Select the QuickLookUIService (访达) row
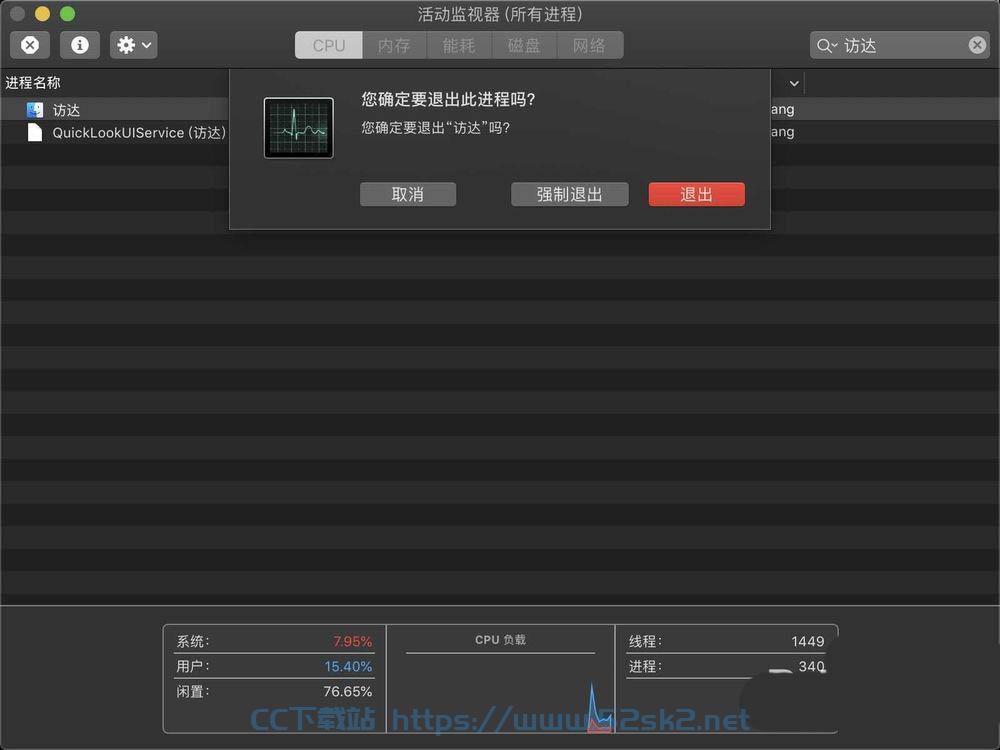Viewport: 1000px width, 750px height. pos(500,133)
